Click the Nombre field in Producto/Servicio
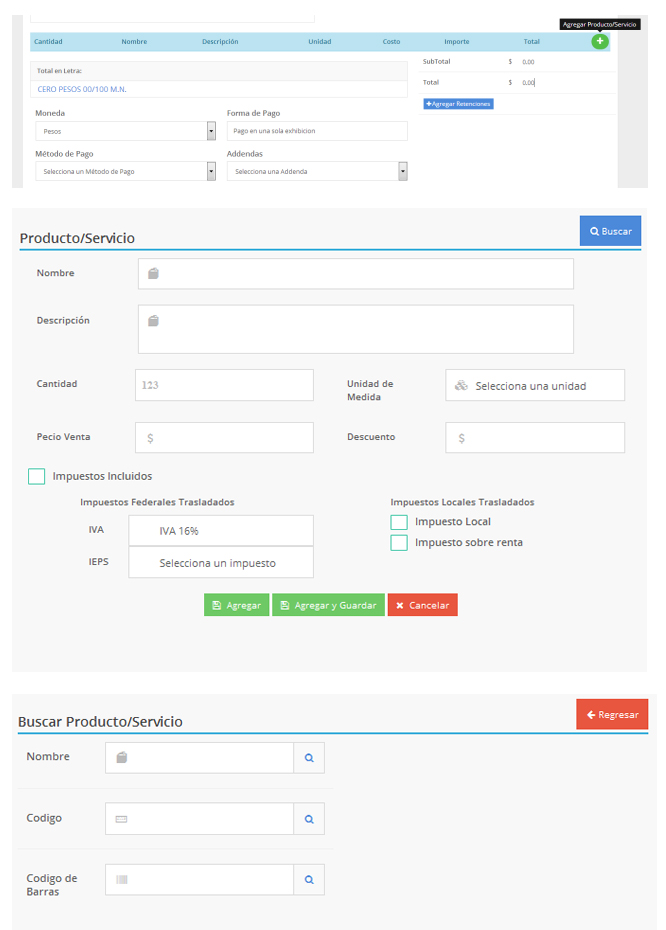 356,273
